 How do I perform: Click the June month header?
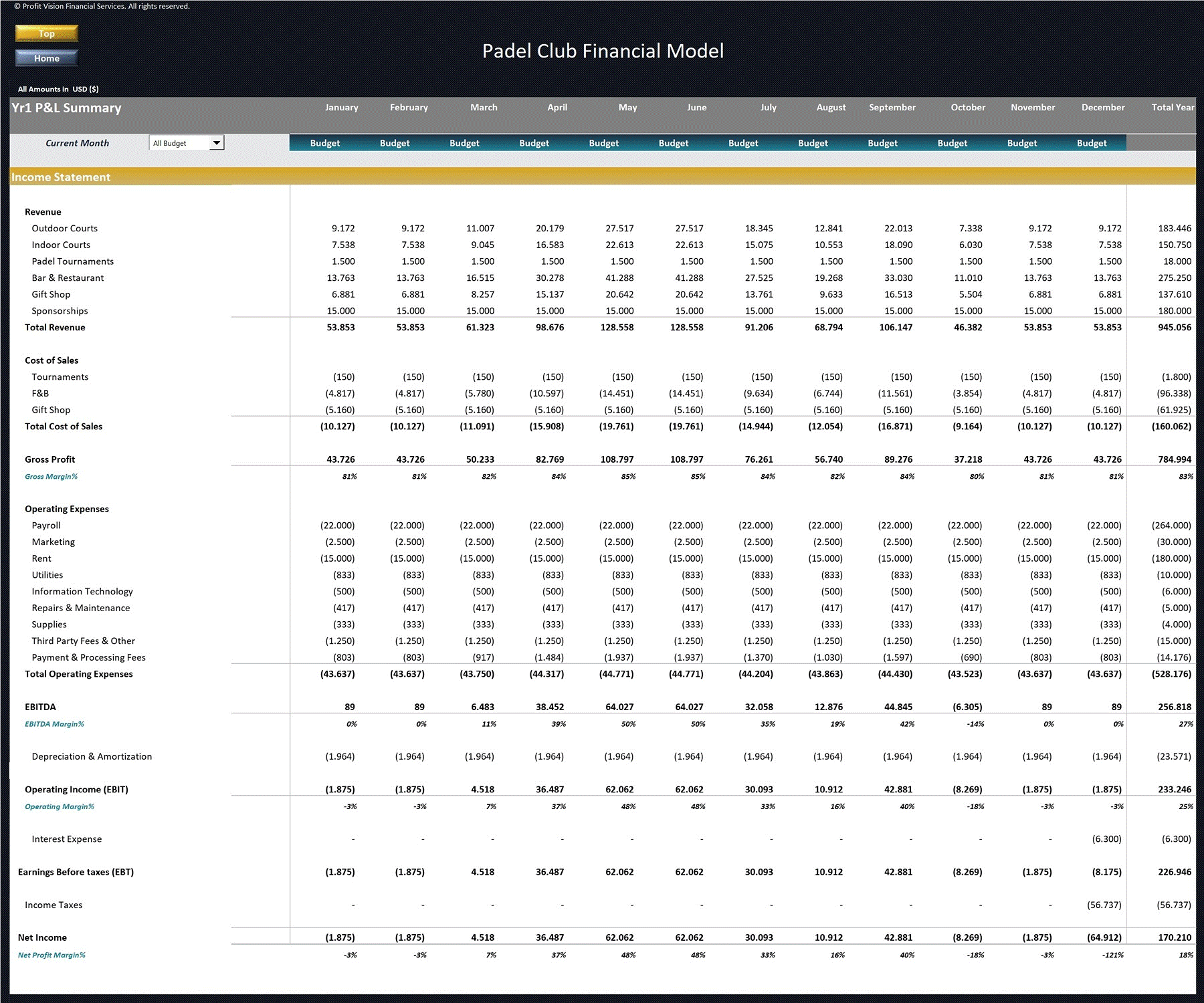[x=696, y=107]
